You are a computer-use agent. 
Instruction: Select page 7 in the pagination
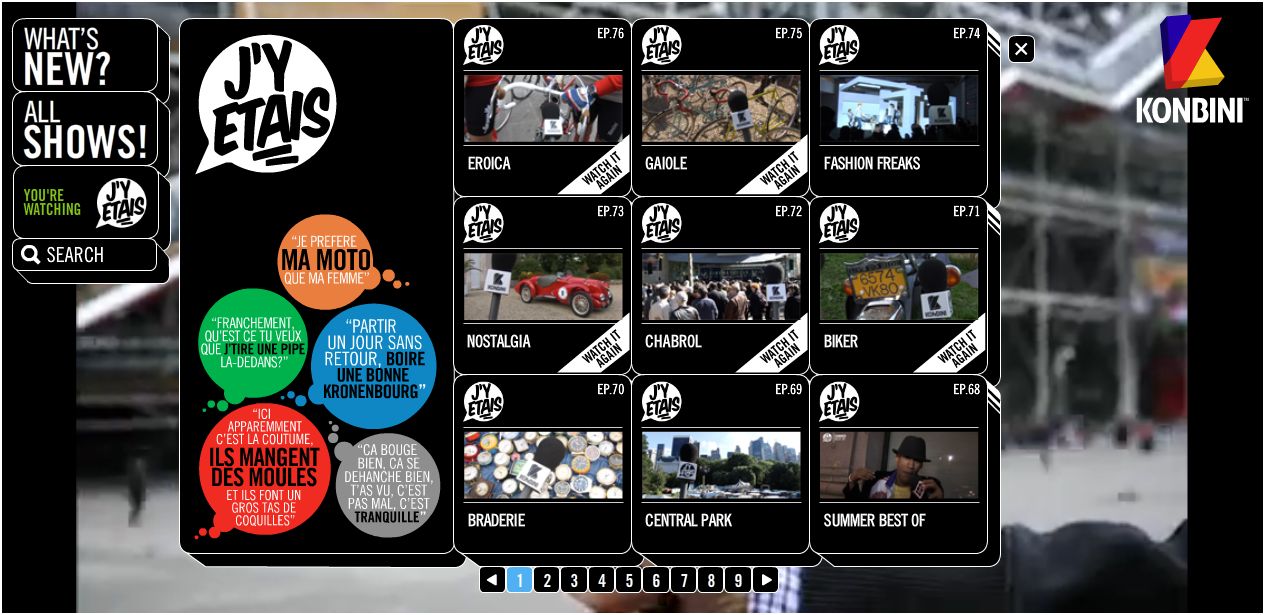683,580
